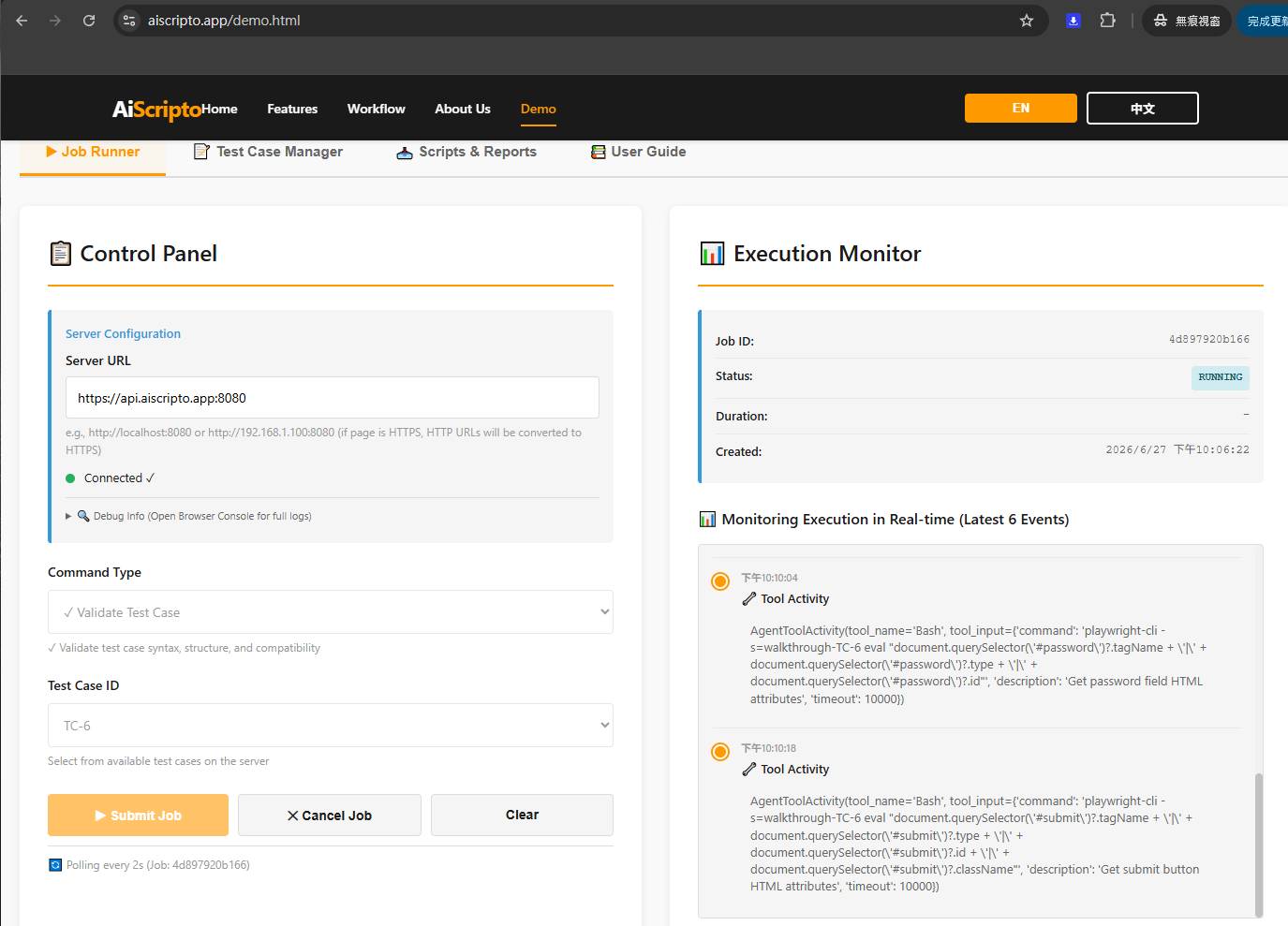Open the browser extensions puzzle icon
1288x926 pixels.
[x=1107, y=21]
